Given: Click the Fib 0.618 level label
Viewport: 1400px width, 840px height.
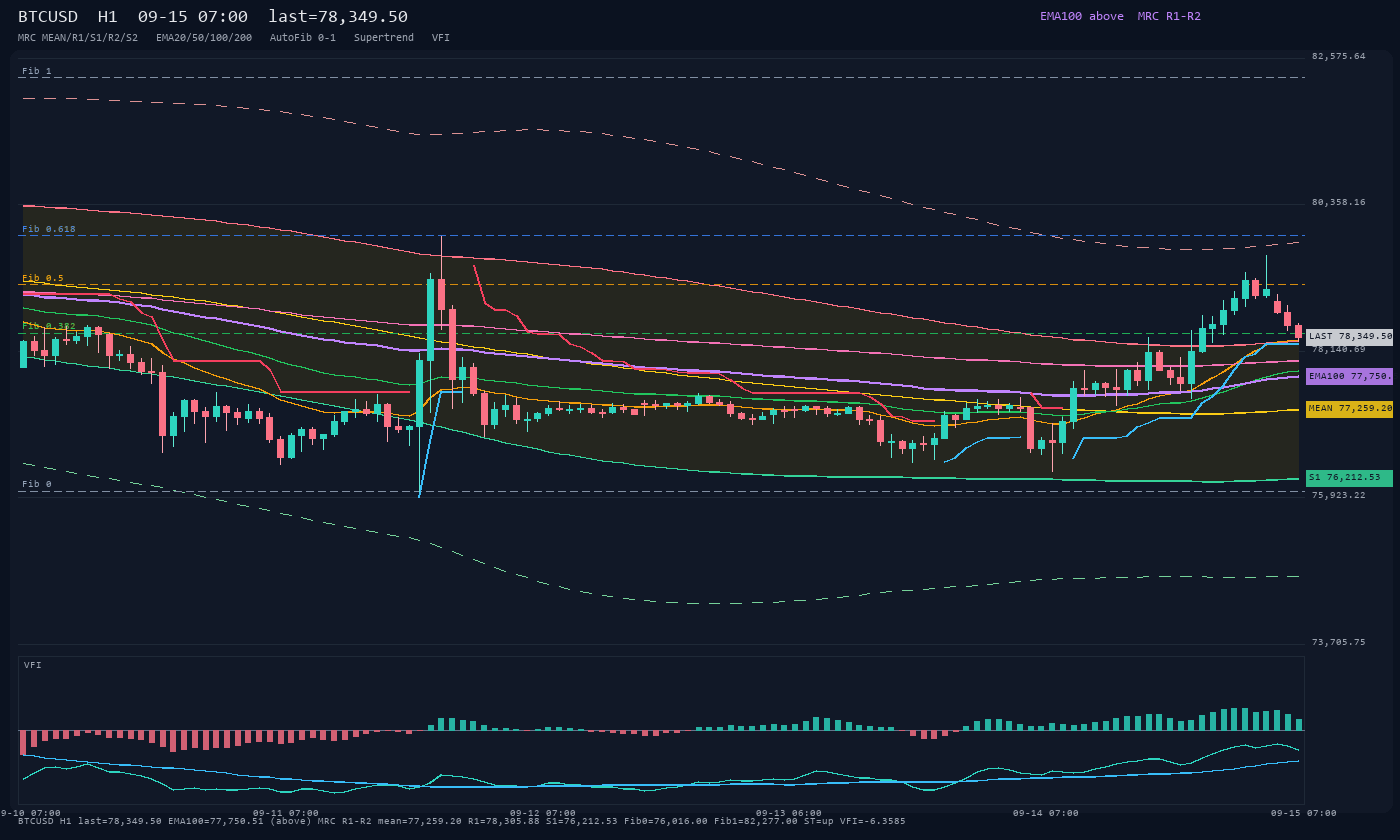Looking at the screenshot, I should click(49, 229).
